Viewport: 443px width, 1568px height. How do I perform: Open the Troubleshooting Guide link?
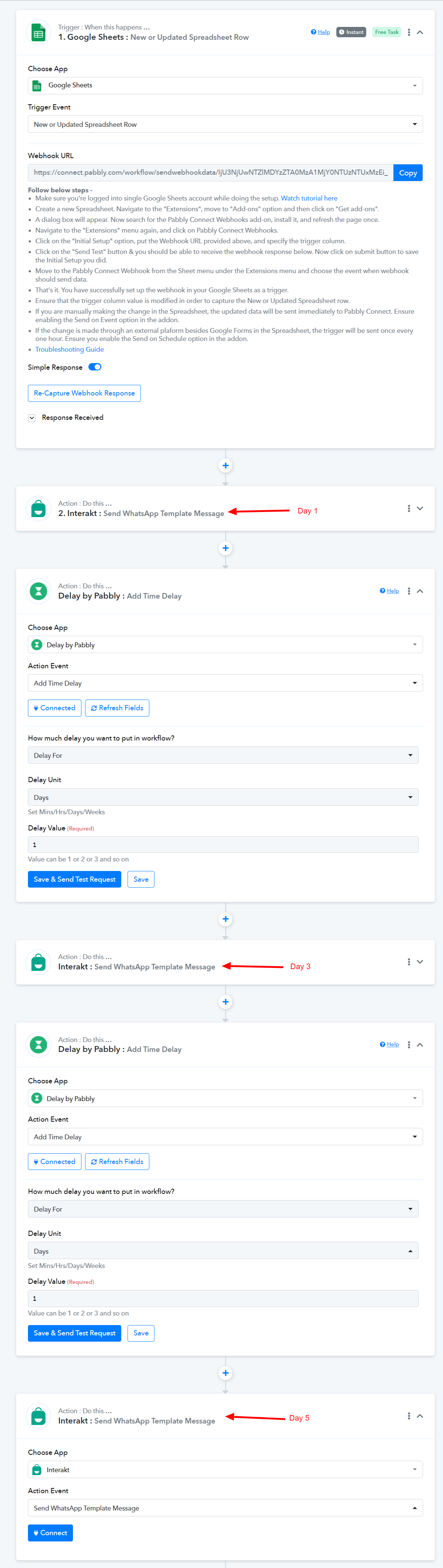[x=69, y=349]
